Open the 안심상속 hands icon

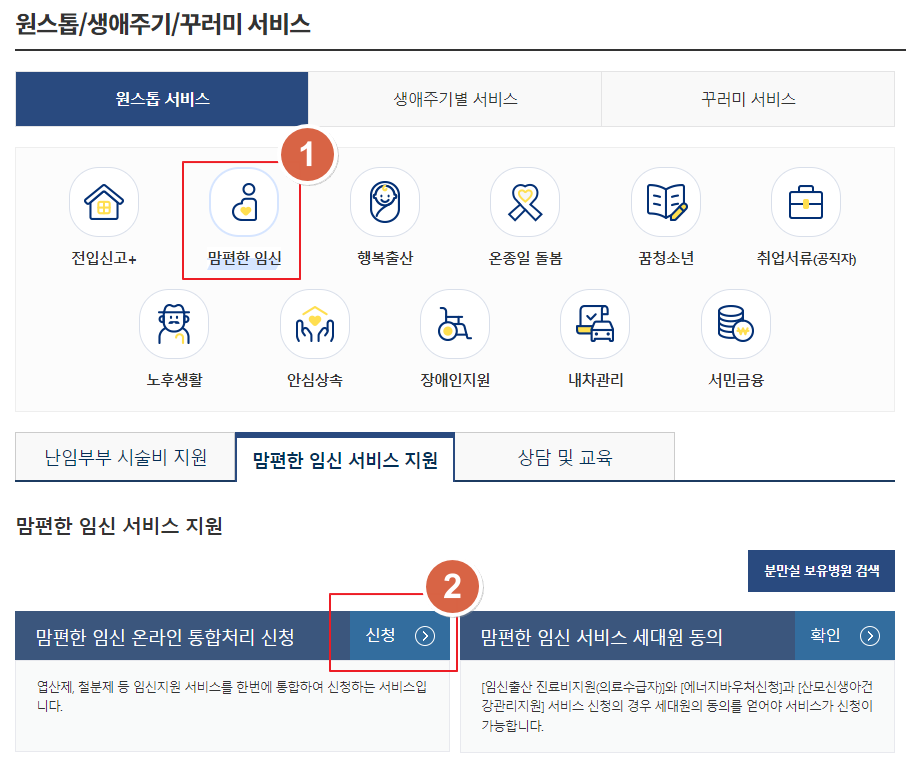point(315,324)
